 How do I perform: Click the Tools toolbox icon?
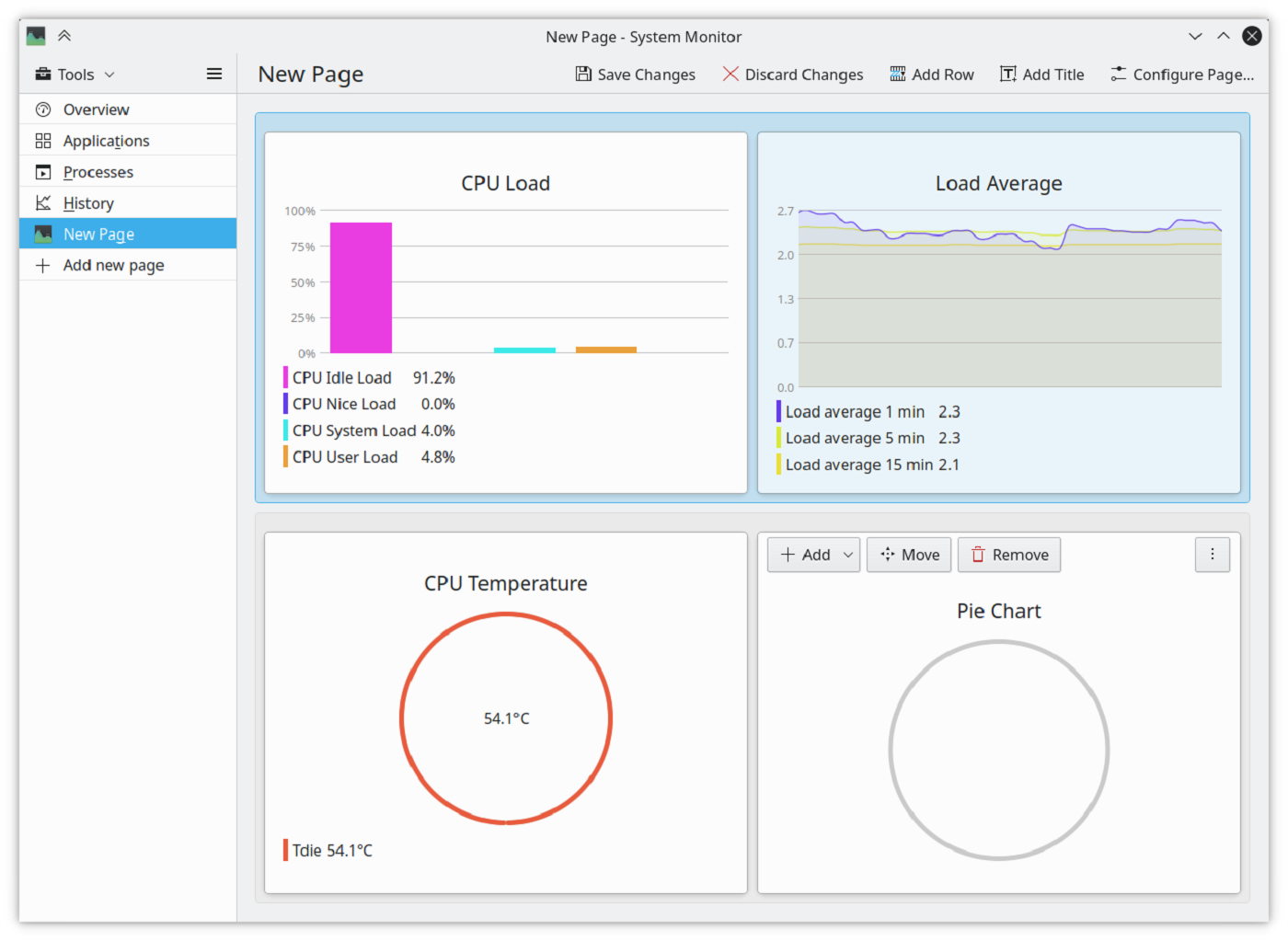[x=42, y=74]
